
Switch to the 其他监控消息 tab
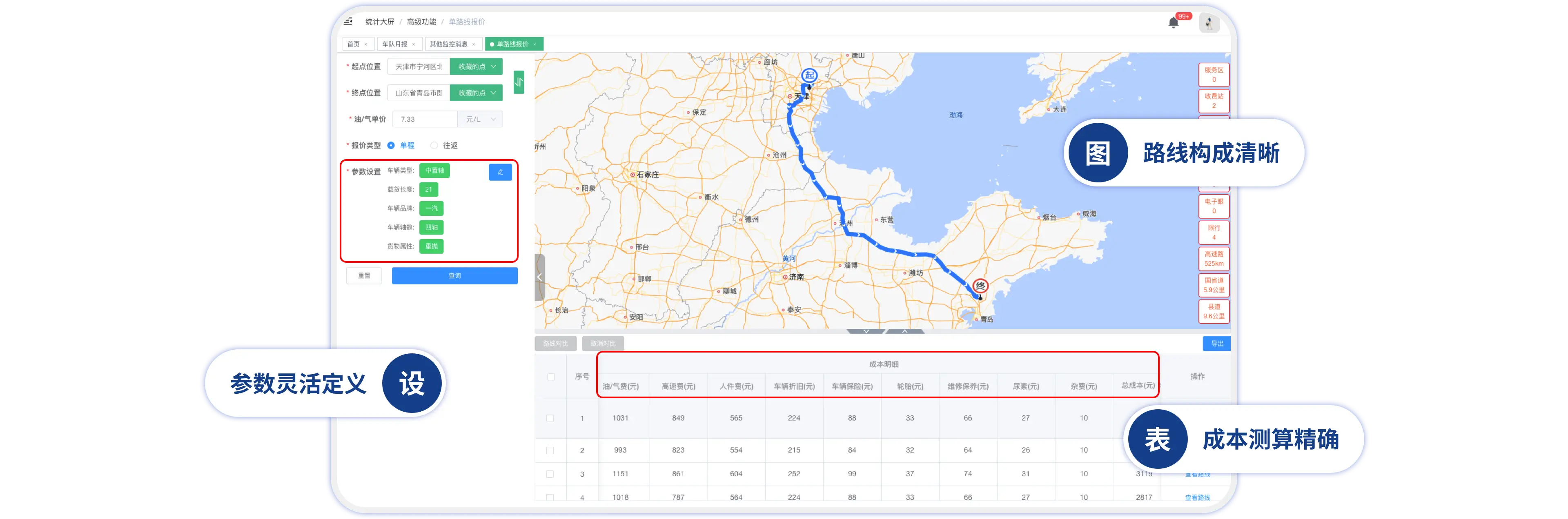(448, 44)
